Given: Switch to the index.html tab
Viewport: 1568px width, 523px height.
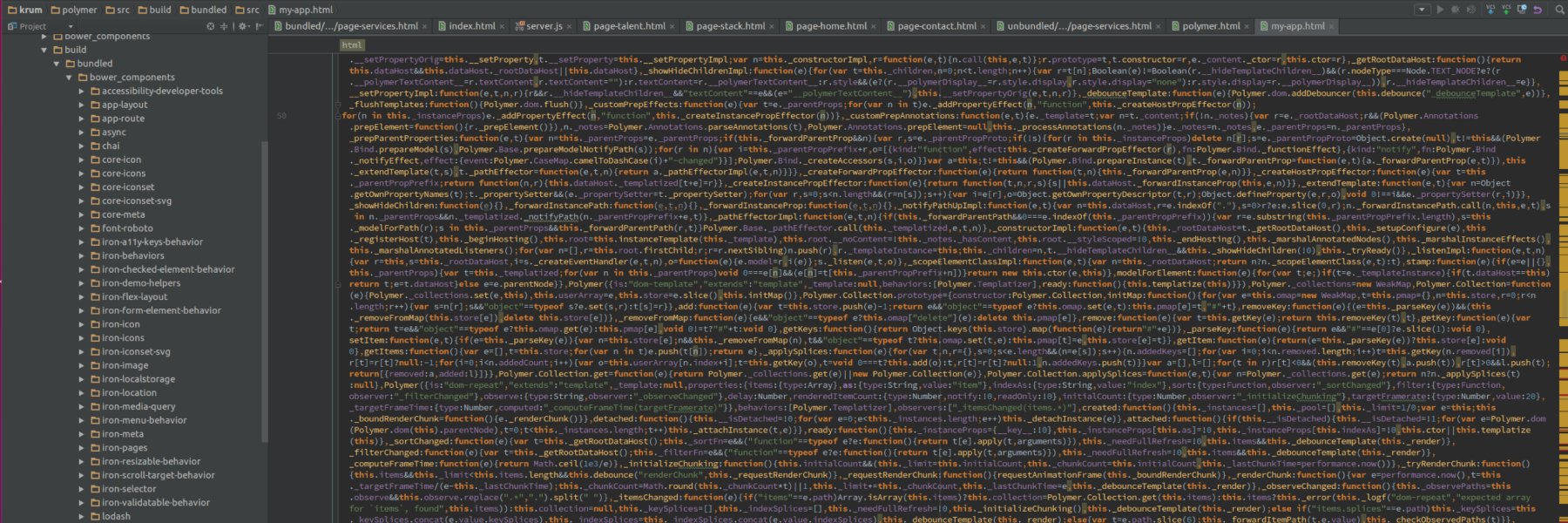Looking at the screenshot, I should (x=471, y=26).
